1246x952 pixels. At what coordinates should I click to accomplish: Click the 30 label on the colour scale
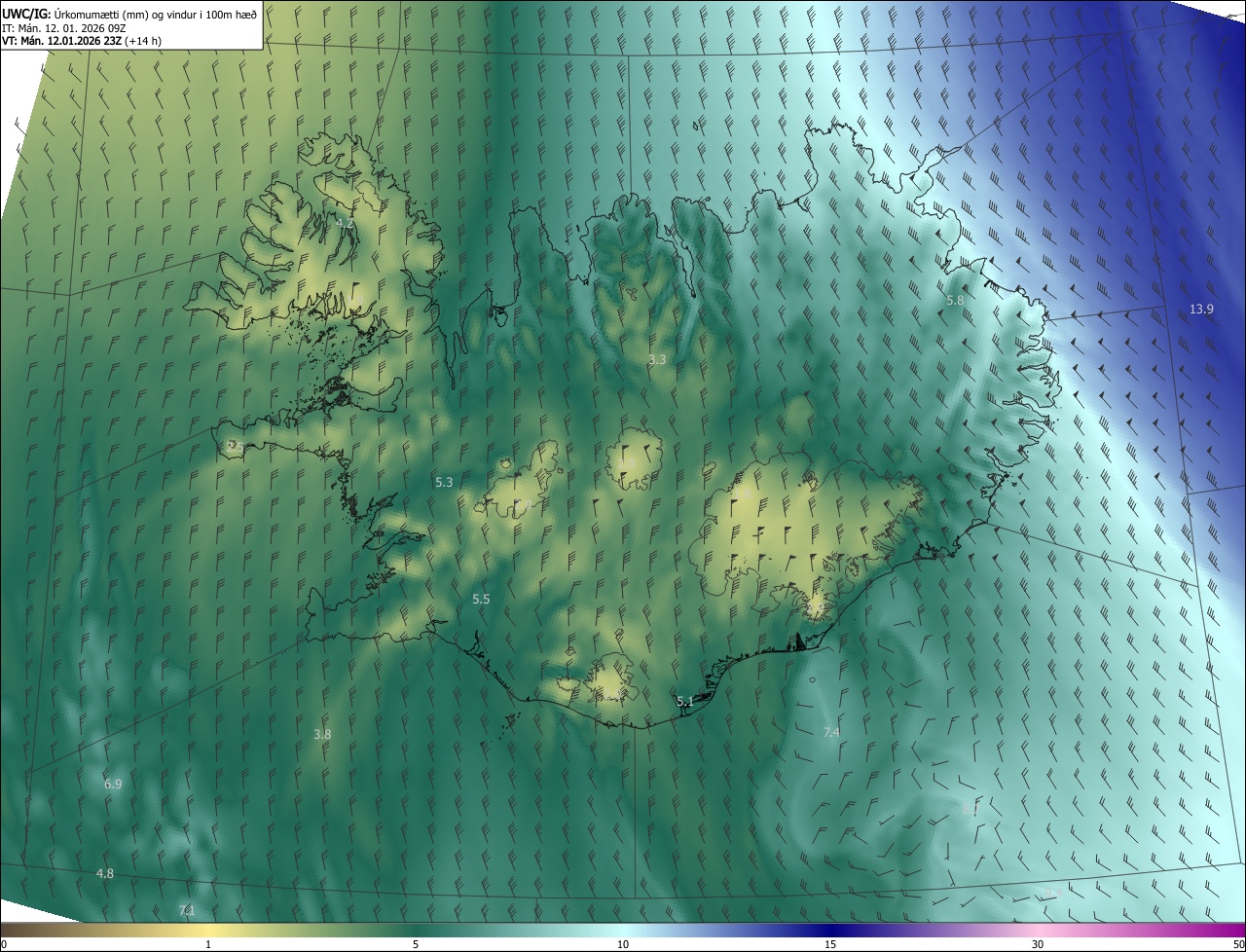coord(1038,944)
